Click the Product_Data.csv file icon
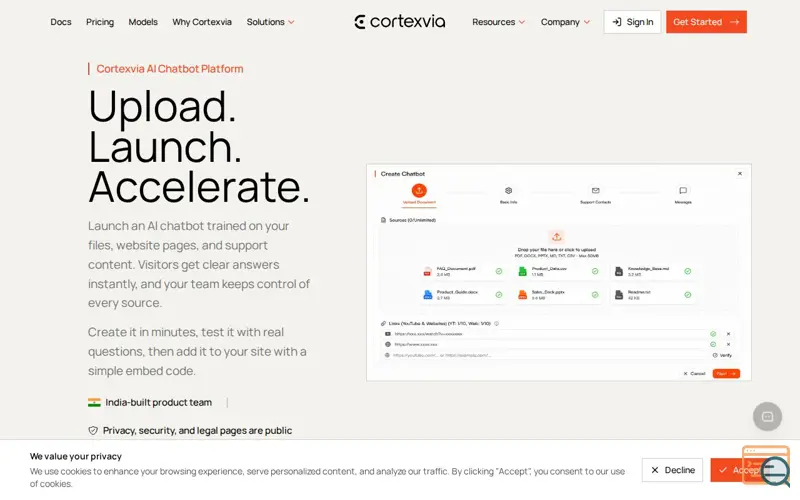Image resolution: width=800 pixels, height=500 pixels. (x=522, y=271)
